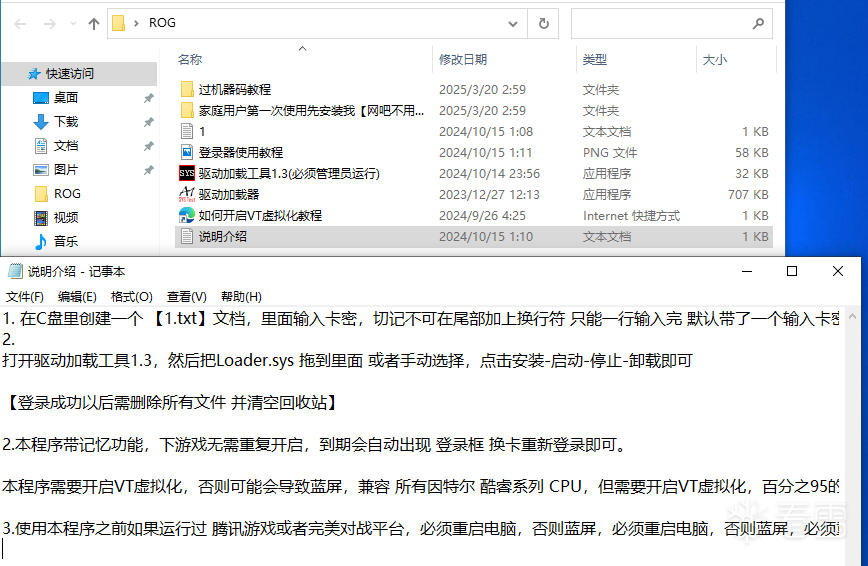Close the 说明介绍 Notepad window
The image size is (868, 566).
point(838,271)
